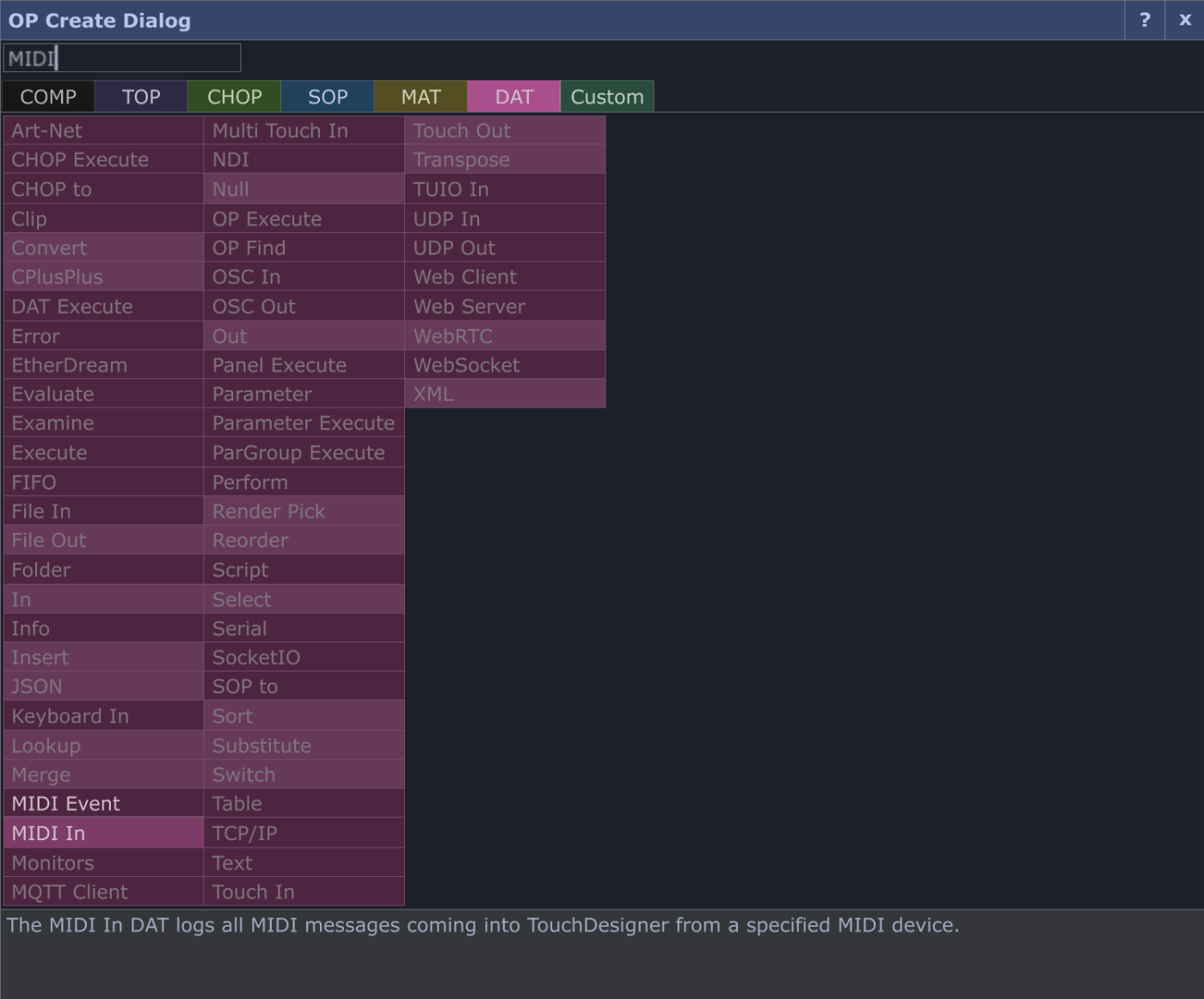
Task: Select the DAT Execute operator
Action: point(103,307)
